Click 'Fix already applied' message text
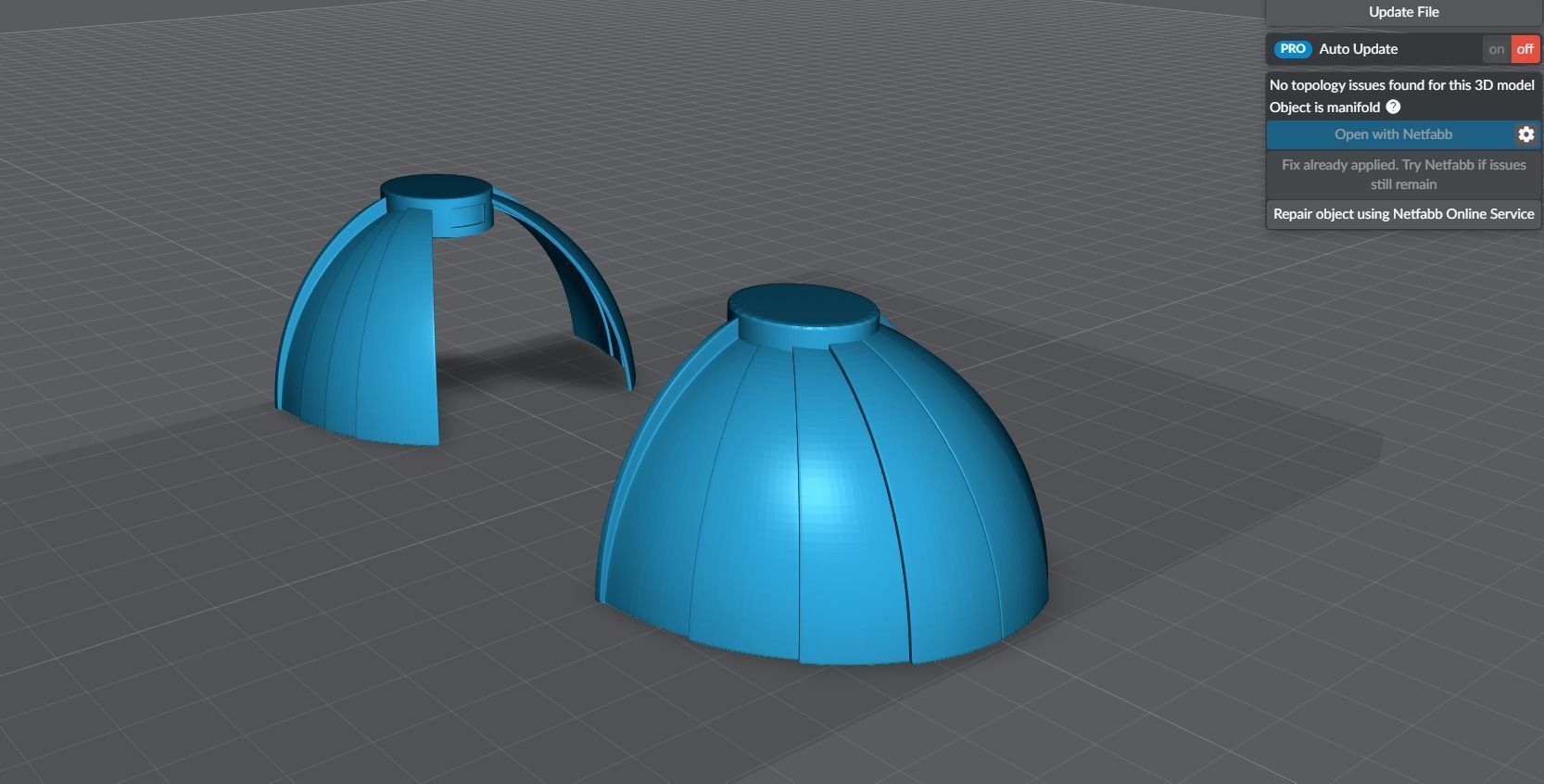The height and width of the screenshot is (784, 1544). (1403, 174)
